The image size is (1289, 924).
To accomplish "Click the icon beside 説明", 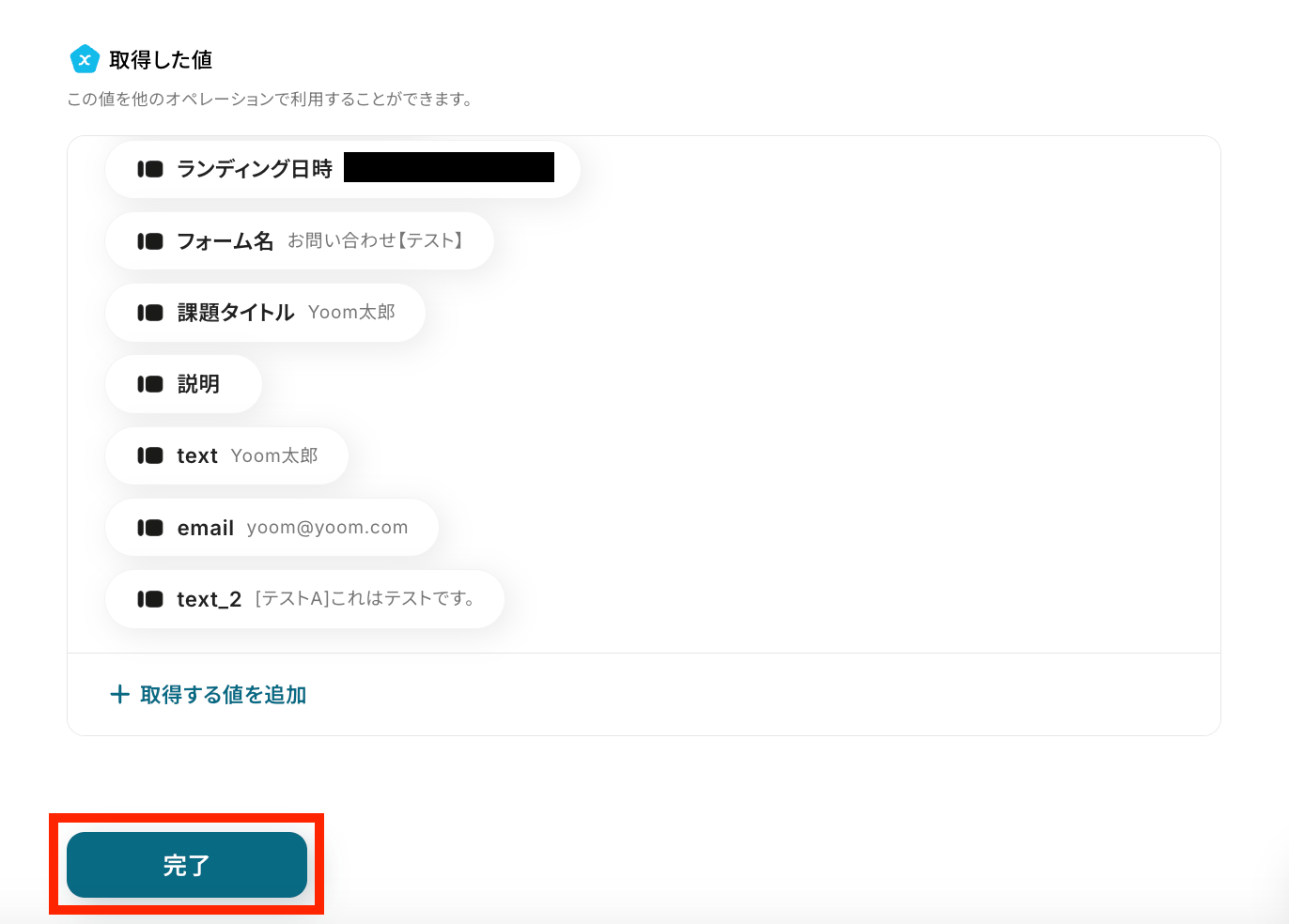I will click(x=150, y=384).
